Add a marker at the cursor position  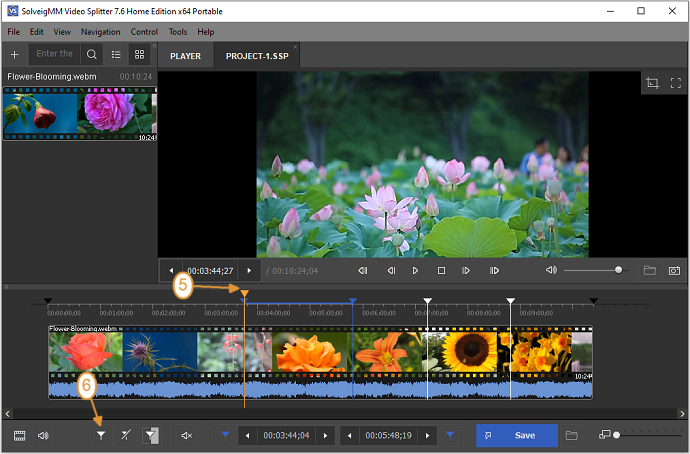(x=101, y=436)
